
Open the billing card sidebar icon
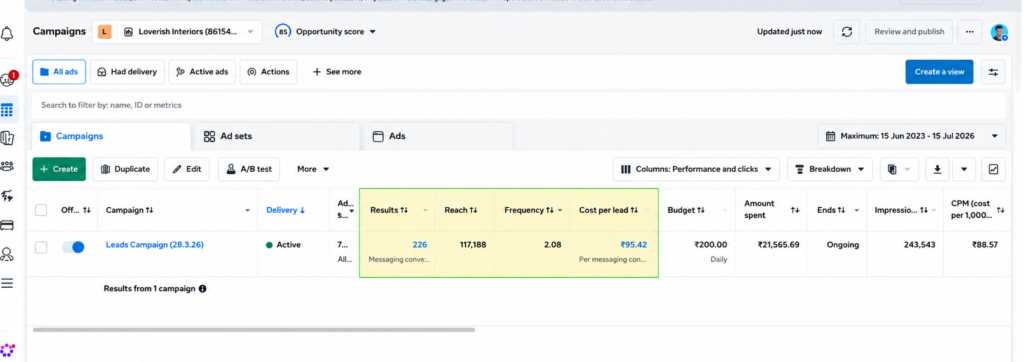[x=7, y=225]
